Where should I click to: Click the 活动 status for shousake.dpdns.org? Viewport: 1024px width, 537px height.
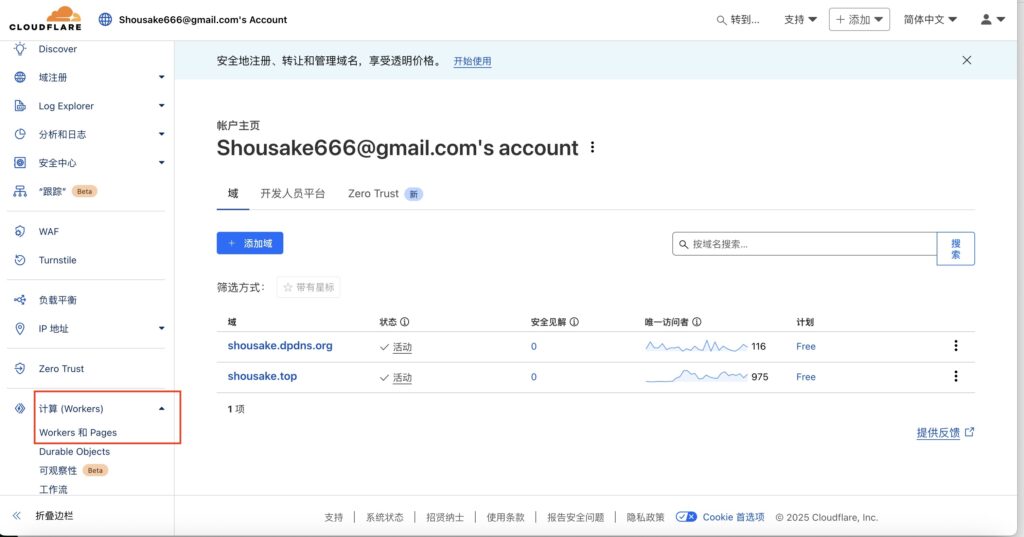pyautogui.click(x=402, y=347)
